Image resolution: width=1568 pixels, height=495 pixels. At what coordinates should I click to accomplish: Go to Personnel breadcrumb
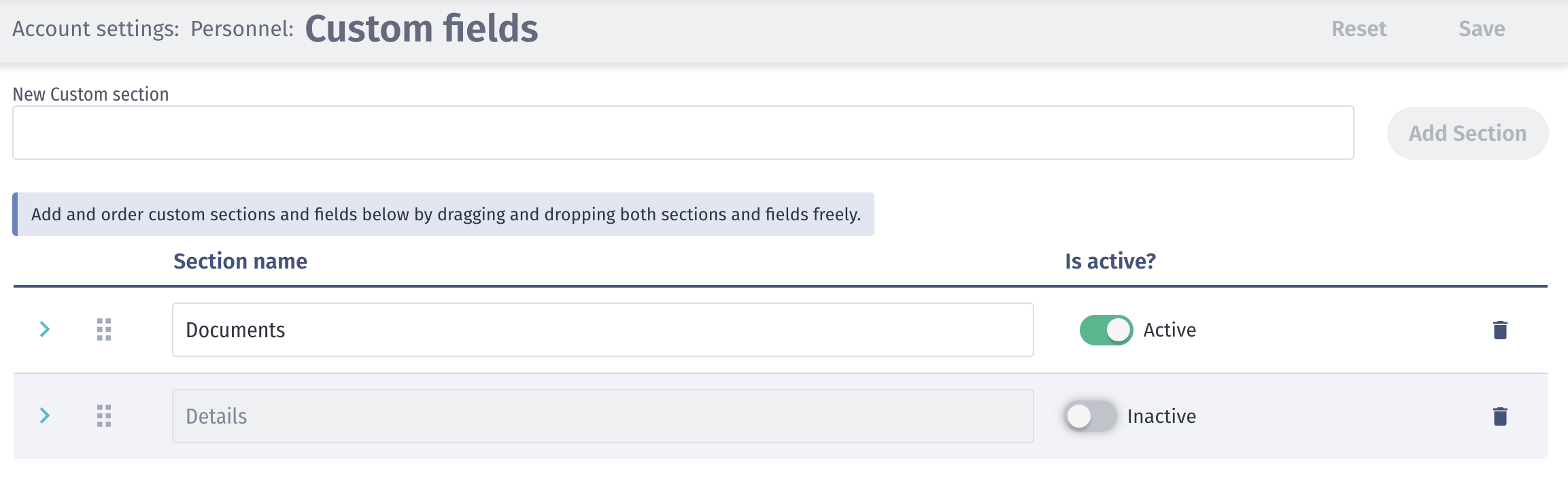(242, 29)
